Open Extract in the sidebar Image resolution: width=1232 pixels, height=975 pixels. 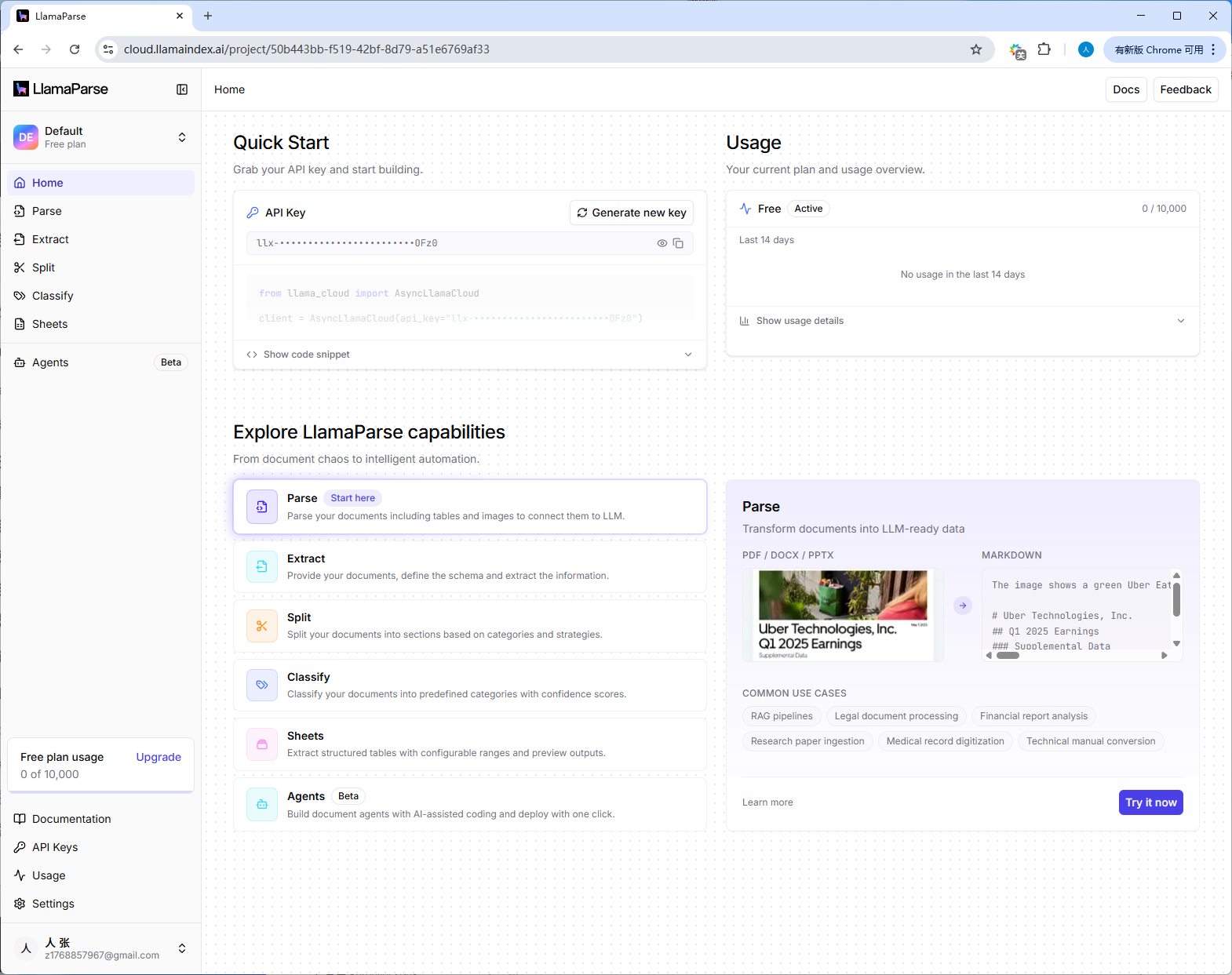(101, 239)
